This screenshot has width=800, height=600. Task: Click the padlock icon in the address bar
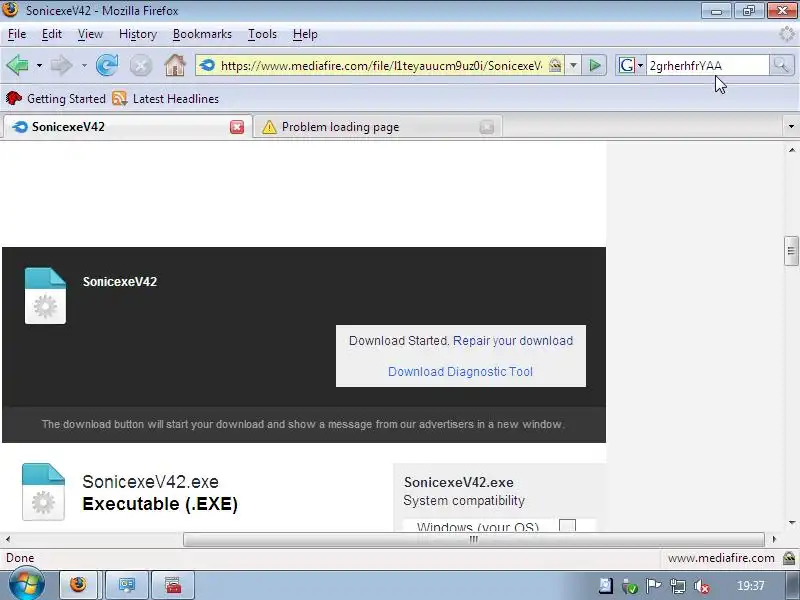[555, 65]
